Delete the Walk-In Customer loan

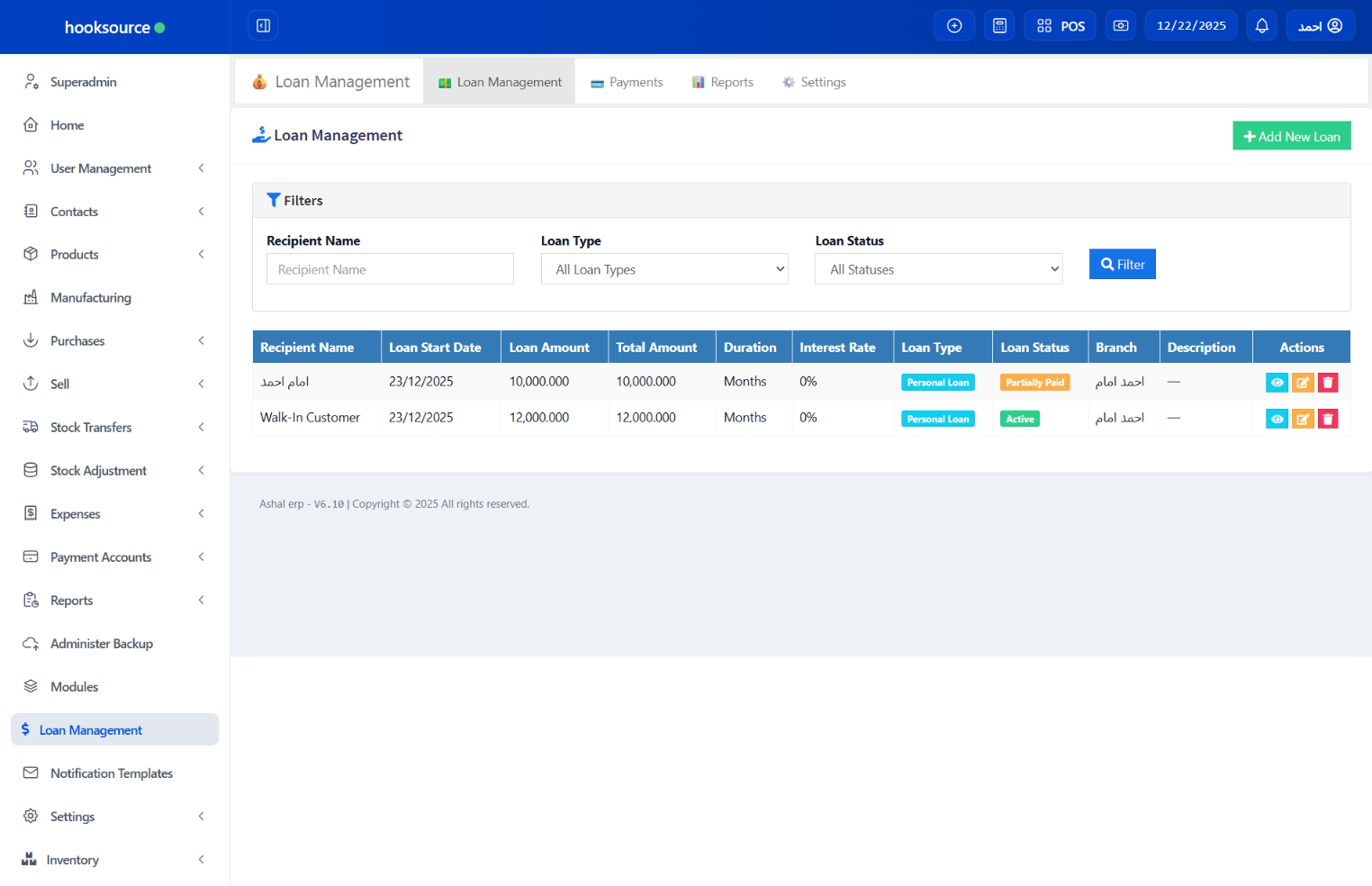1328,419
